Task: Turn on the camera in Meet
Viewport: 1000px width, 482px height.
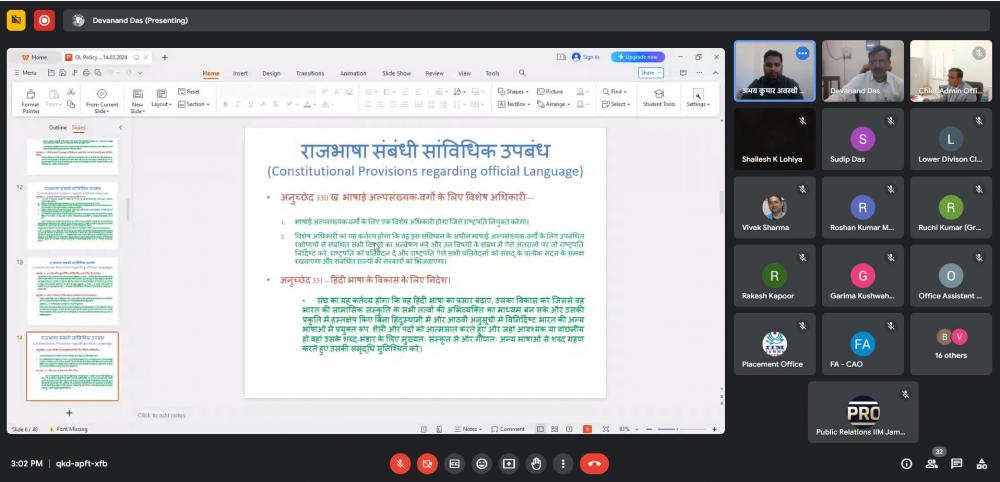Action: coord(427,464)
